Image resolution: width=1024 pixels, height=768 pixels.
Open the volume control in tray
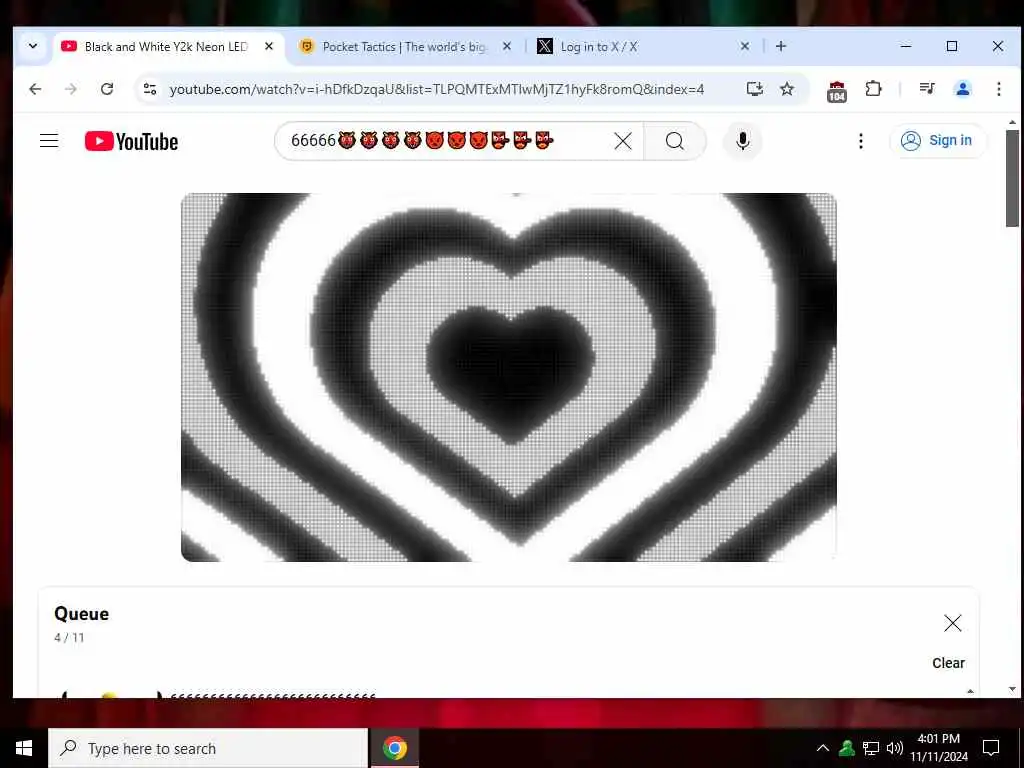(895, 748)
